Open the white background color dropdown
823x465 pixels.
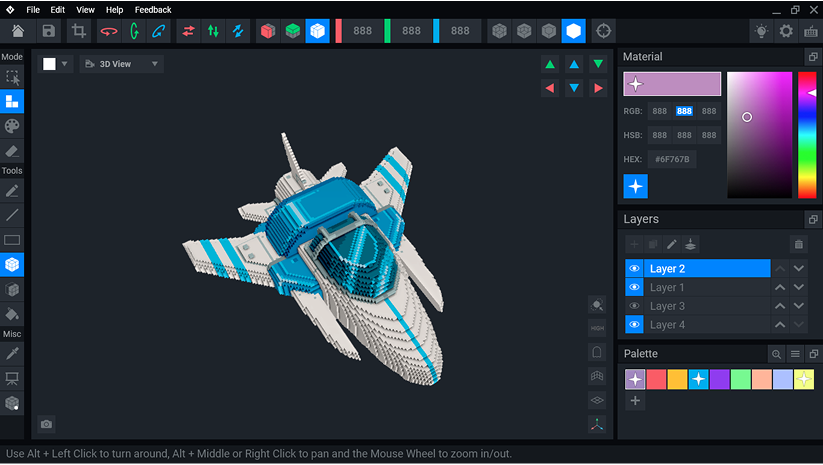pos(56,64)
